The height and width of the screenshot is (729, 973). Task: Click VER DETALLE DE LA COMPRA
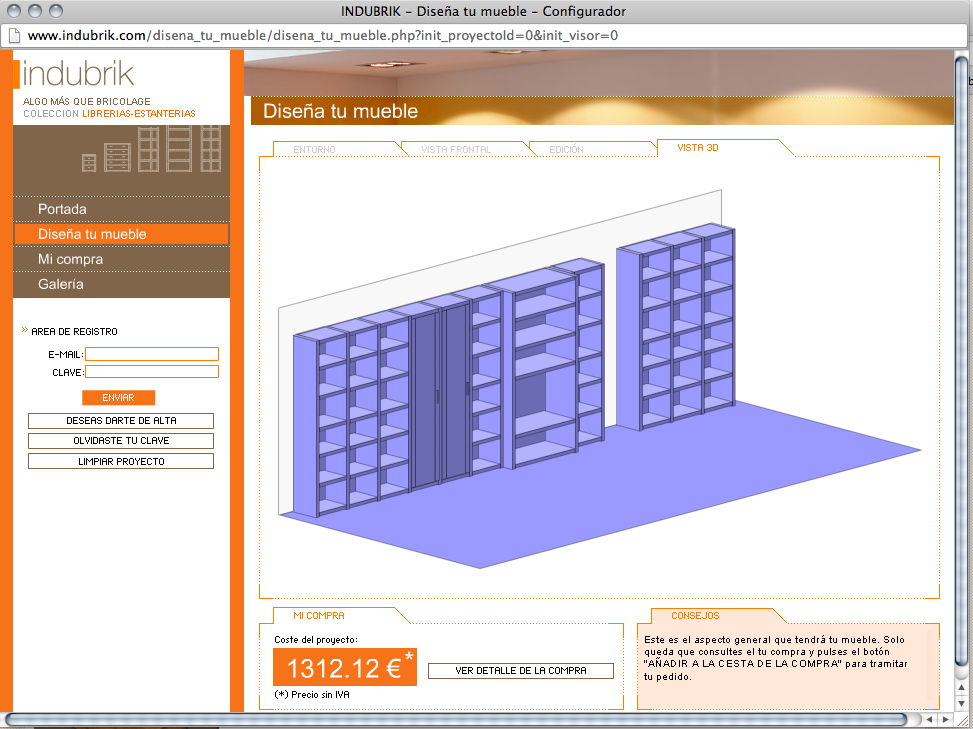pos(521,671)
